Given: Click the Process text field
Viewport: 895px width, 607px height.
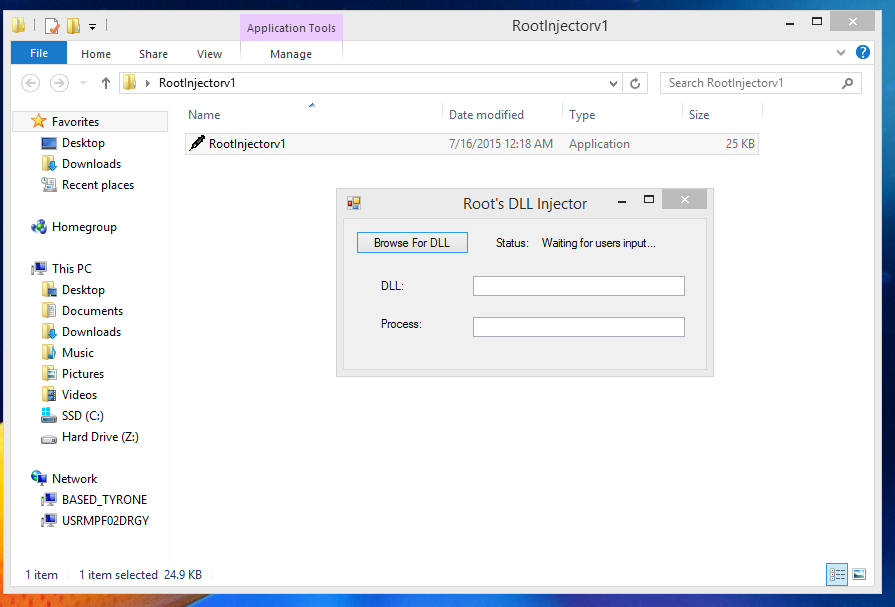Looking at the screenshot, I should tap(578, 327).
